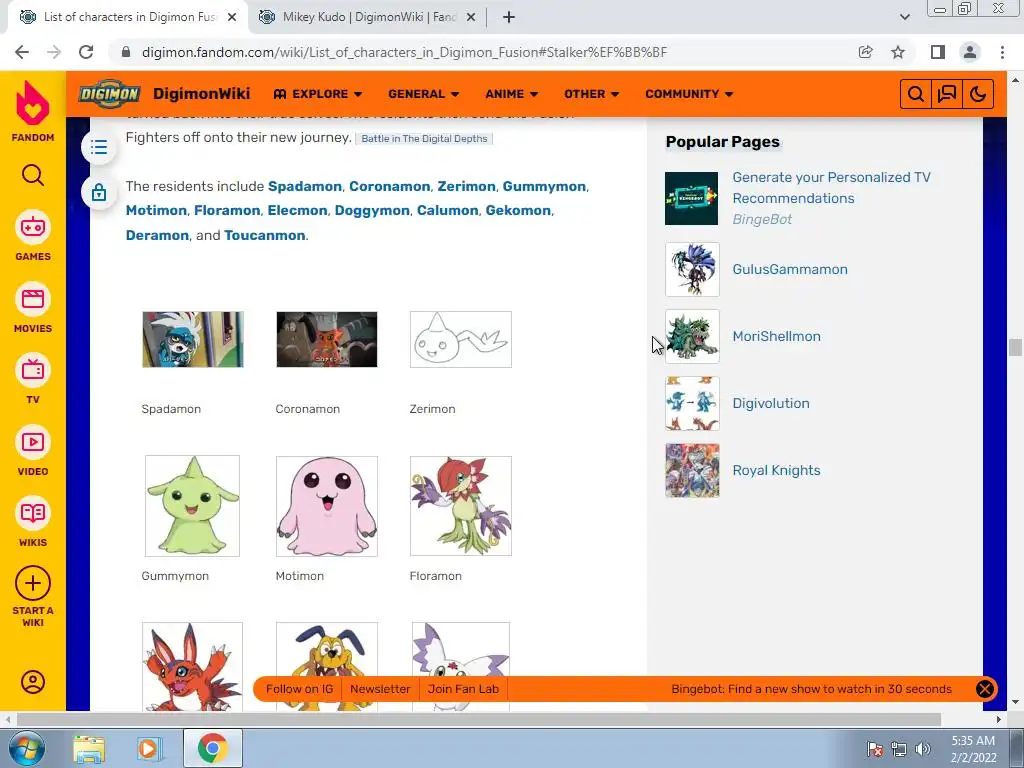The width and height of the screenshot is (1024, 768).
Task: Reload the page
Action: click(86, 52)
